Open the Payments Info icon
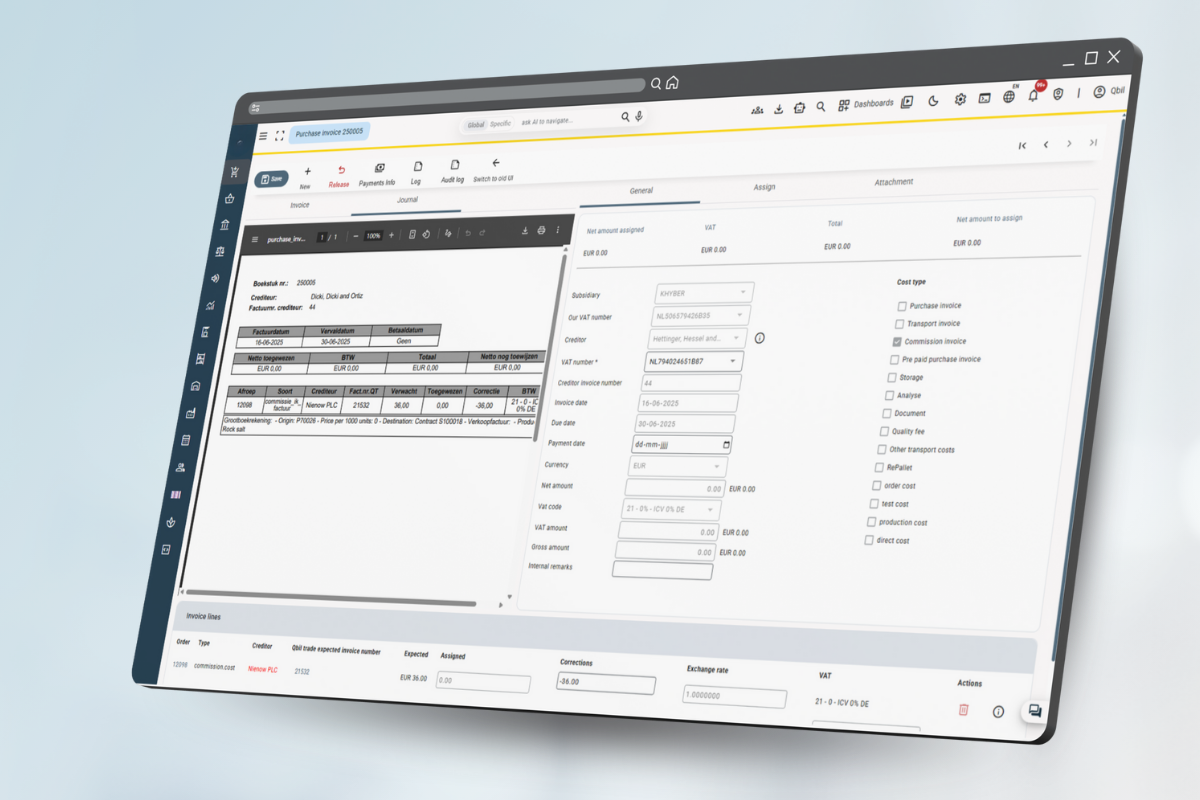Image resolution: width=1200 pixels, height=800 pixels. point(379,168)
